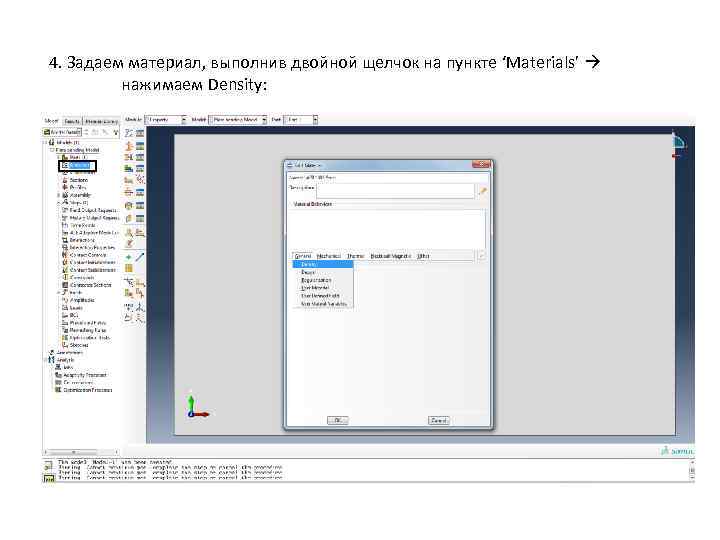The width and height of the screenshot is (720, 540).
Task: Click Create Datum Point green icon
Action: point(129,257)
